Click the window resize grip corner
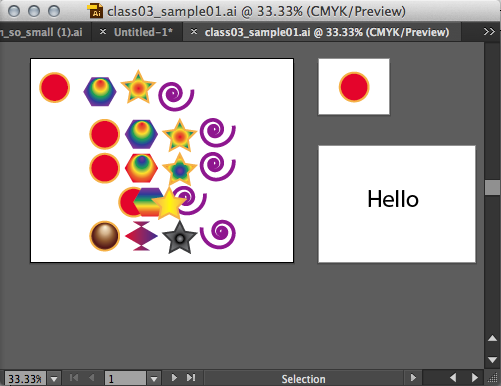Viewport: 501px width, 386px height. click(492, 378)
